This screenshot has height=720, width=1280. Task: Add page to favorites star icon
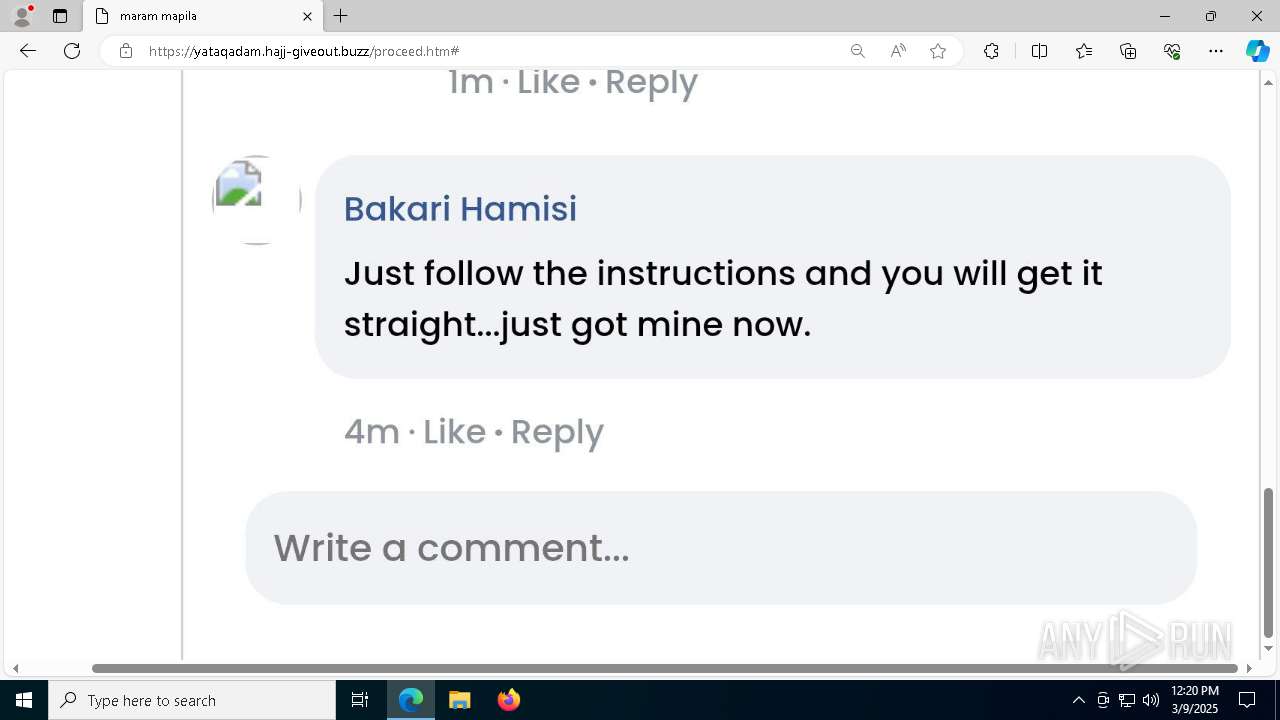(938, 51)
